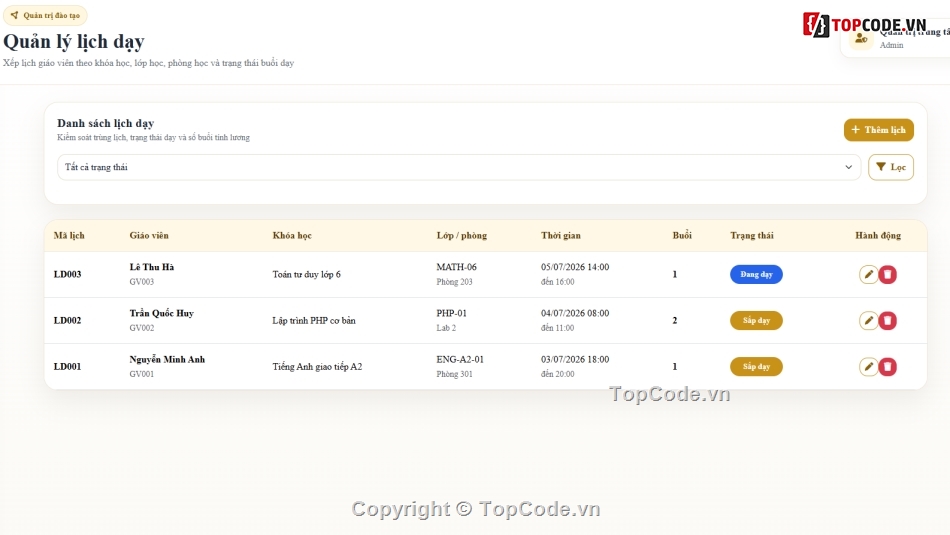Image resolution: width=950 pixels, height=535 pixels.
Task: Click the 'Hành động' column header
Action: point(878,236)
